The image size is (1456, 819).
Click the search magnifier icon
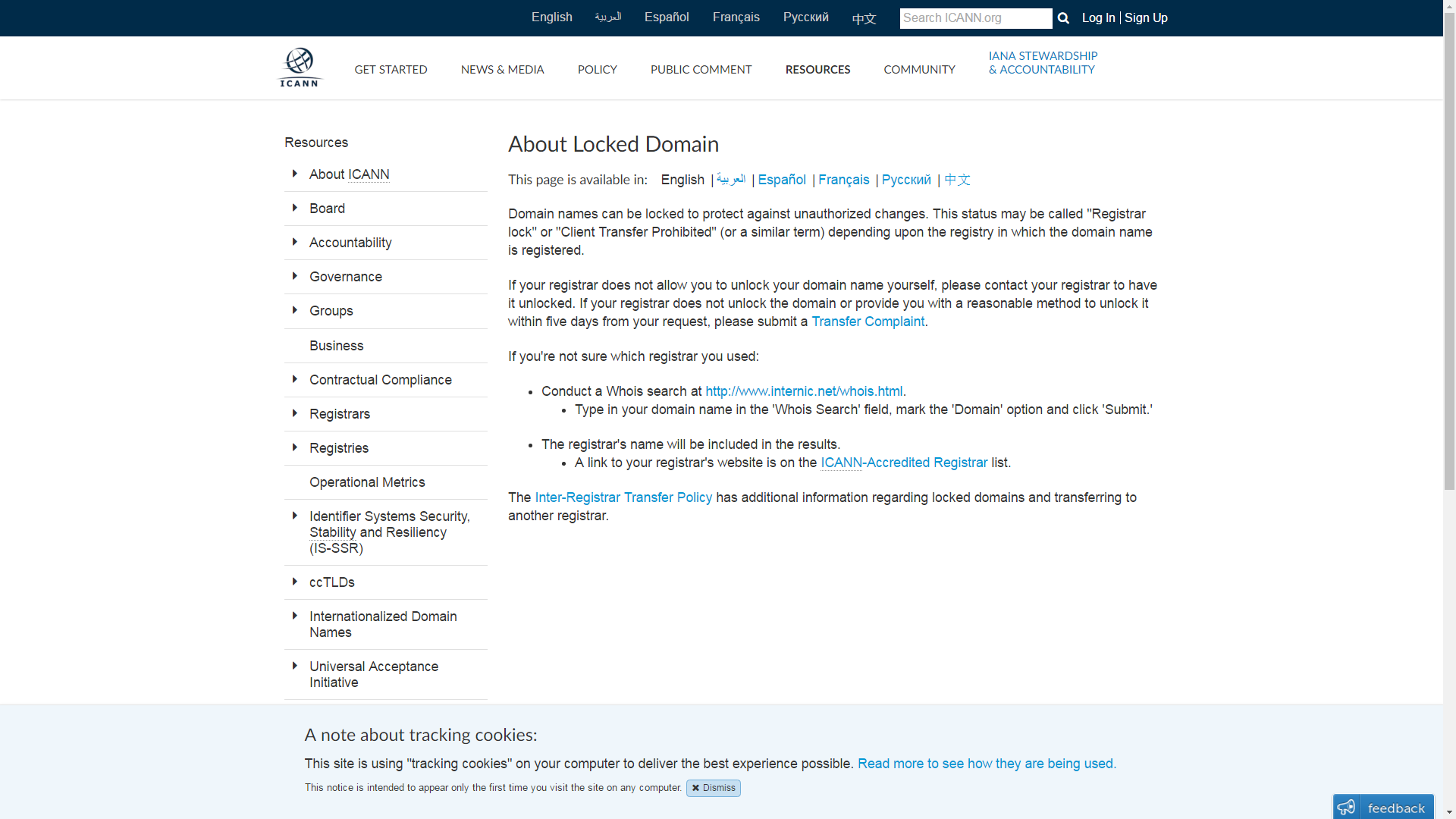click(1063, 18)
